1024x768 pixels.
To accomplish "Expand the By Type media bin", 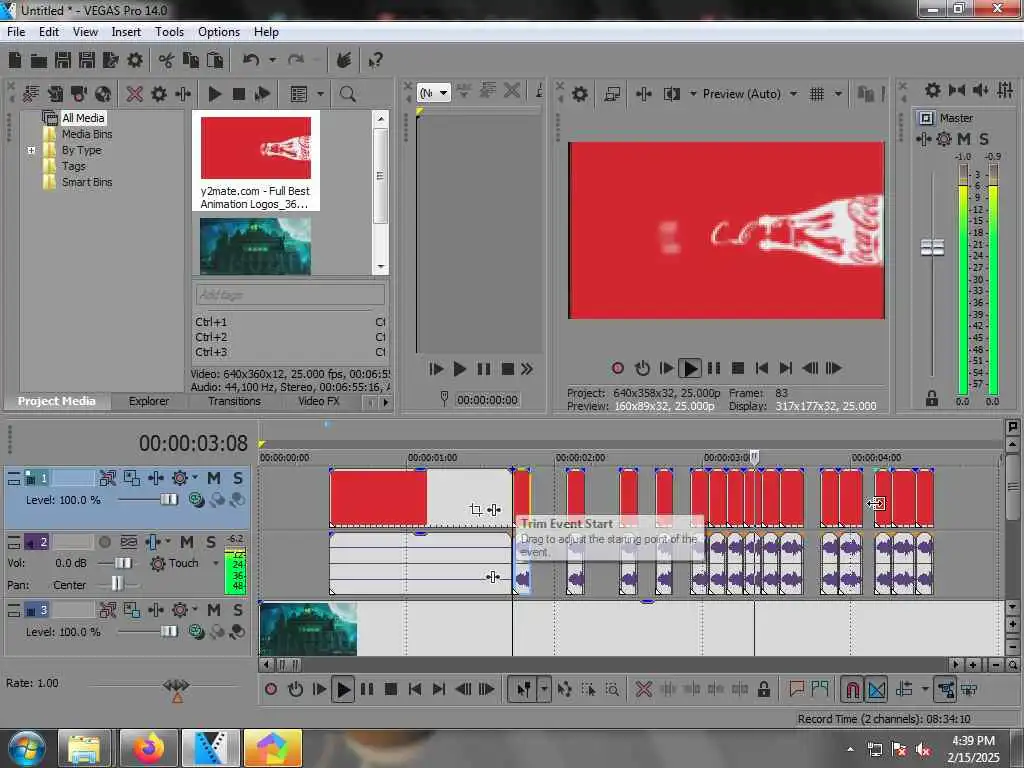I will pos(31,150).
